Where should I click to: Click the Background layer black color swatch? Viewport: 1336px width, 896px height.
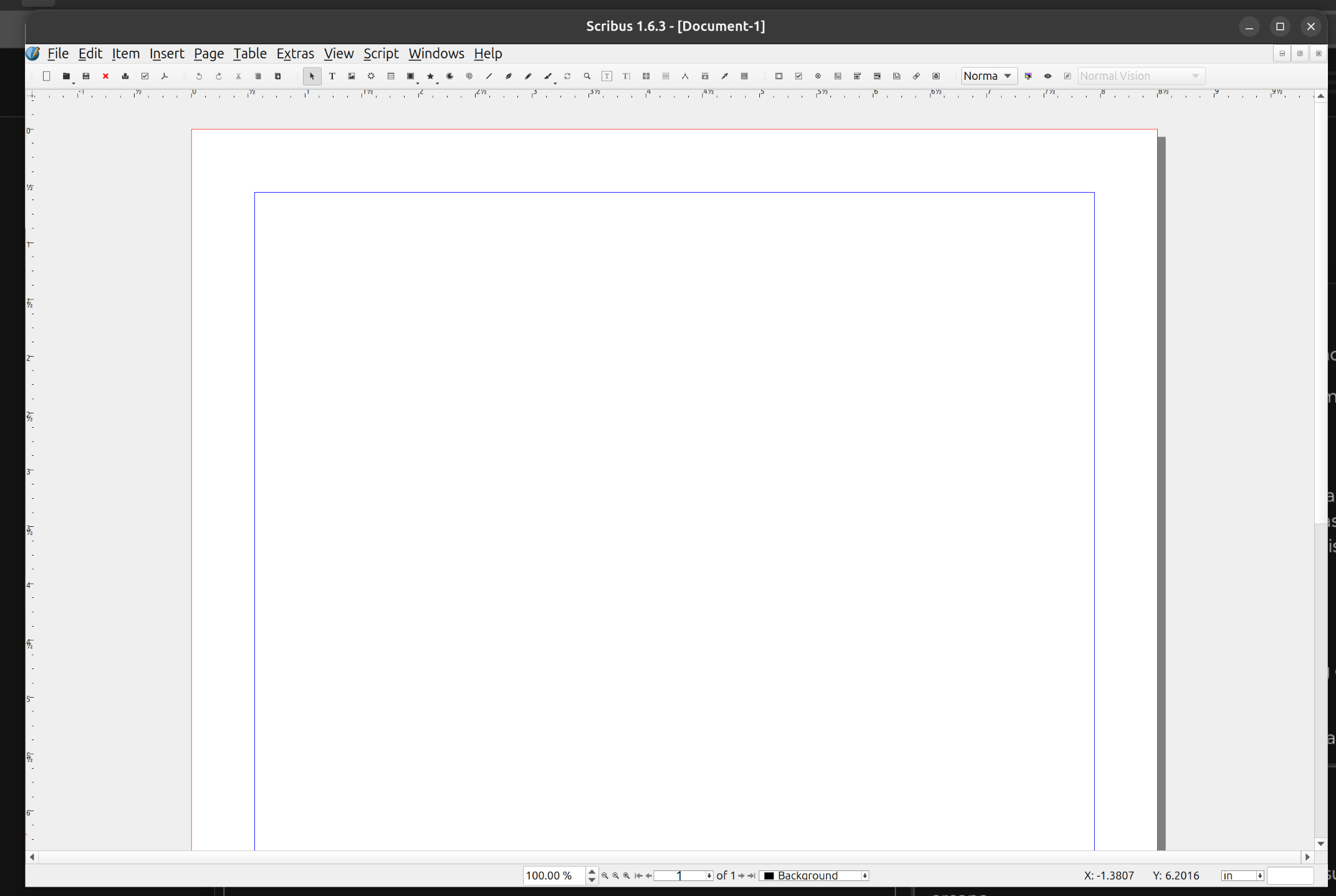tap(769, 875)
